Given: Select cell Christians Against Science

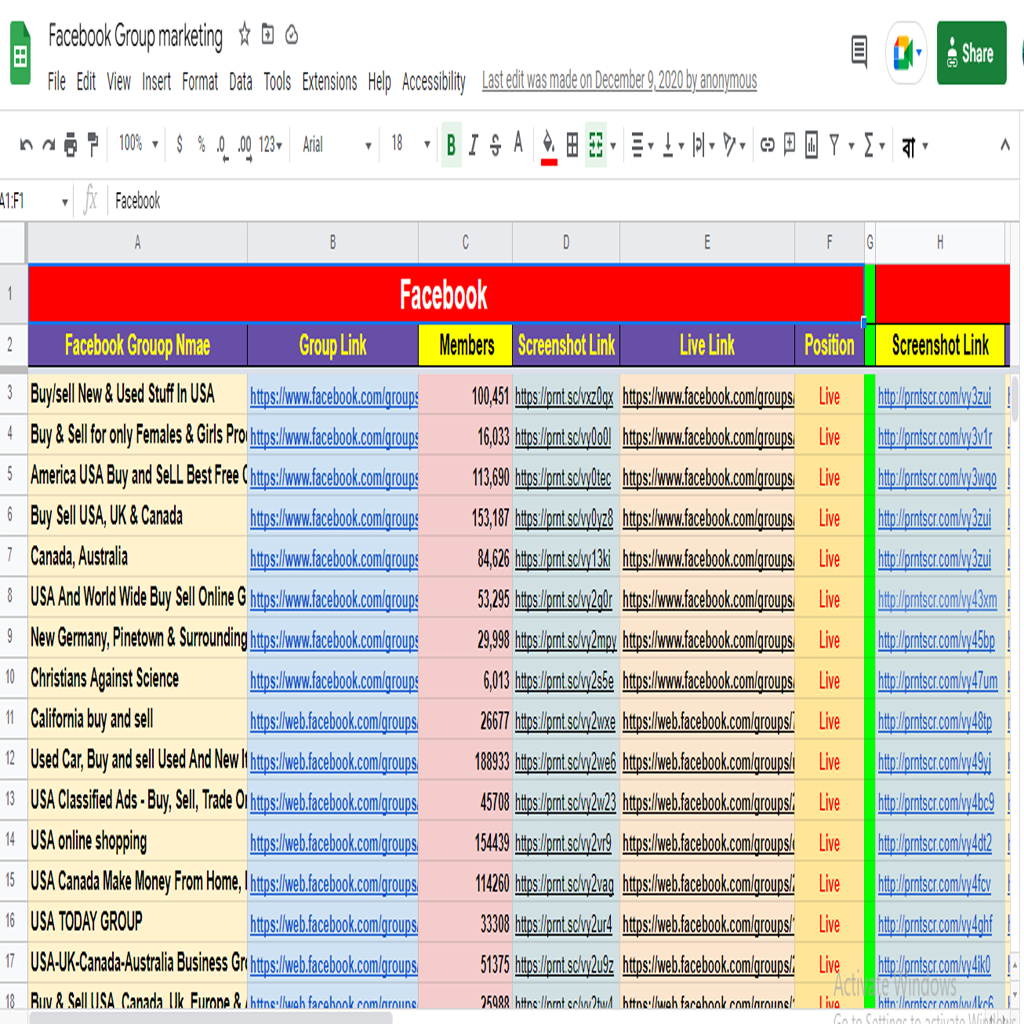Looking at the screenshot, I should click(137, 678).
